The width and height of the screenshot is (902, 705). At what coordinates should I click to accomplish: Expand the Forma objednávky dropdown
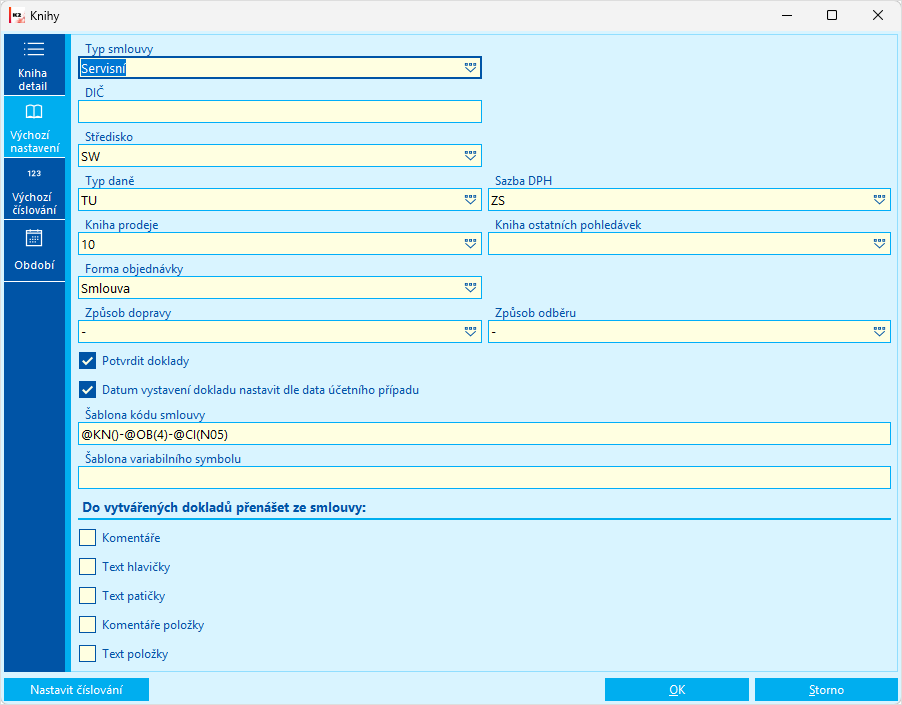click(471, 288)
